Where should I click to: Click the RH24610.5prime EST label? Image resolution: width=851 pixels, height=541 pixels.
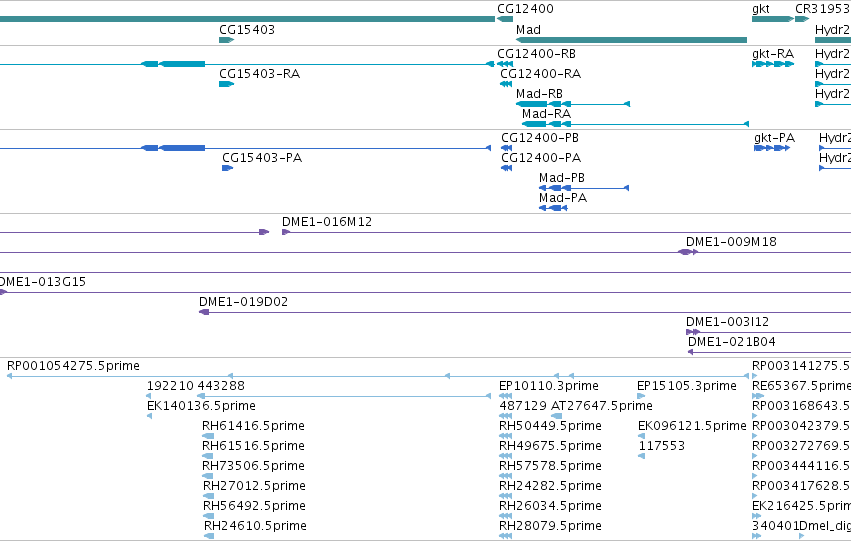pos(256,526)
